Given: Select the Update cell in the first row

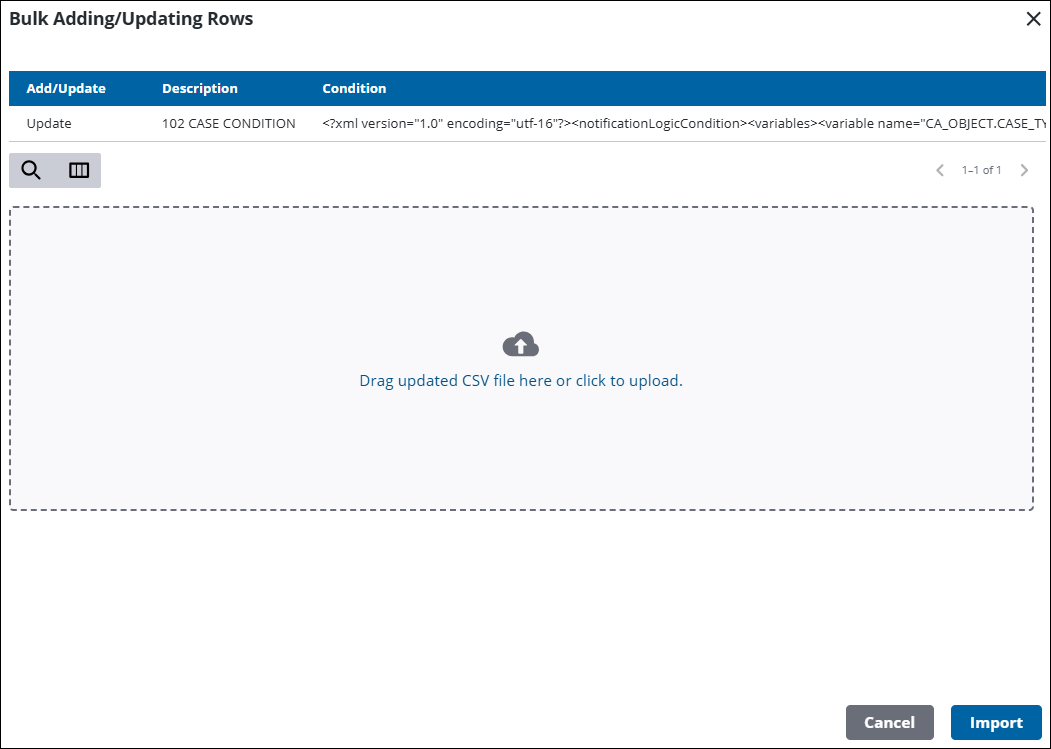Looking at the screenshot, I should tap(49, 124).
